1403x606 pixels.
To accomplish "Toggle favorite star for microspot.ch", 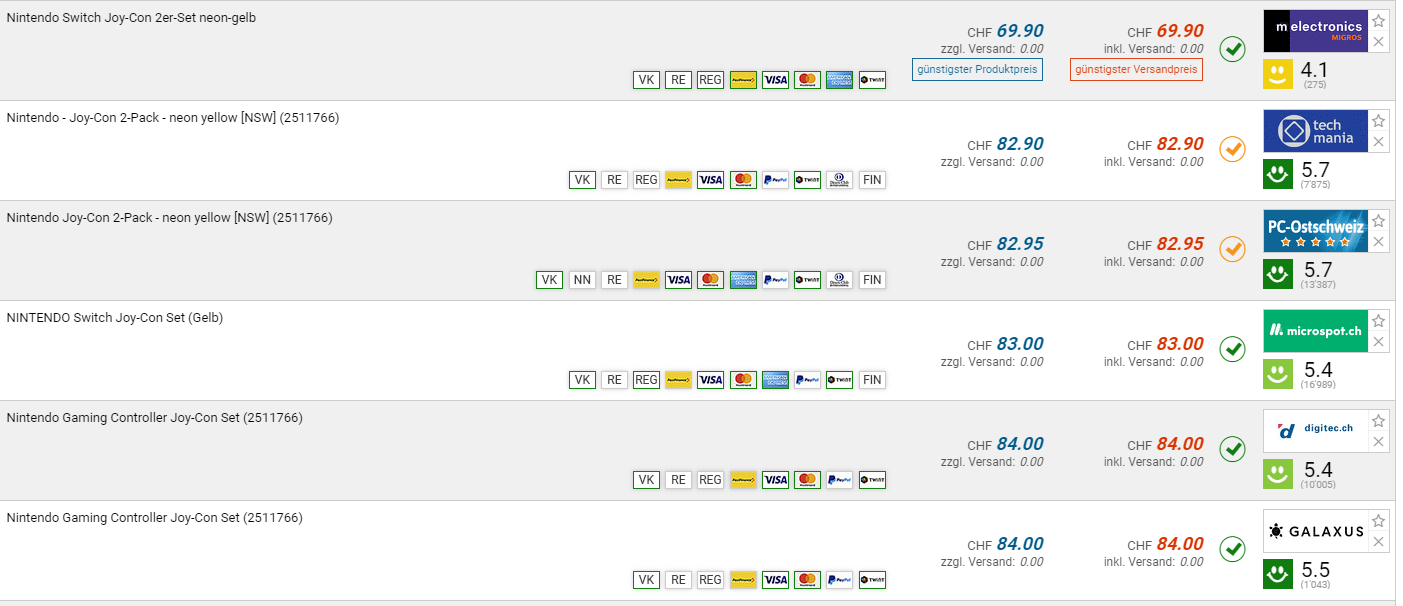I will point(1379,321).
